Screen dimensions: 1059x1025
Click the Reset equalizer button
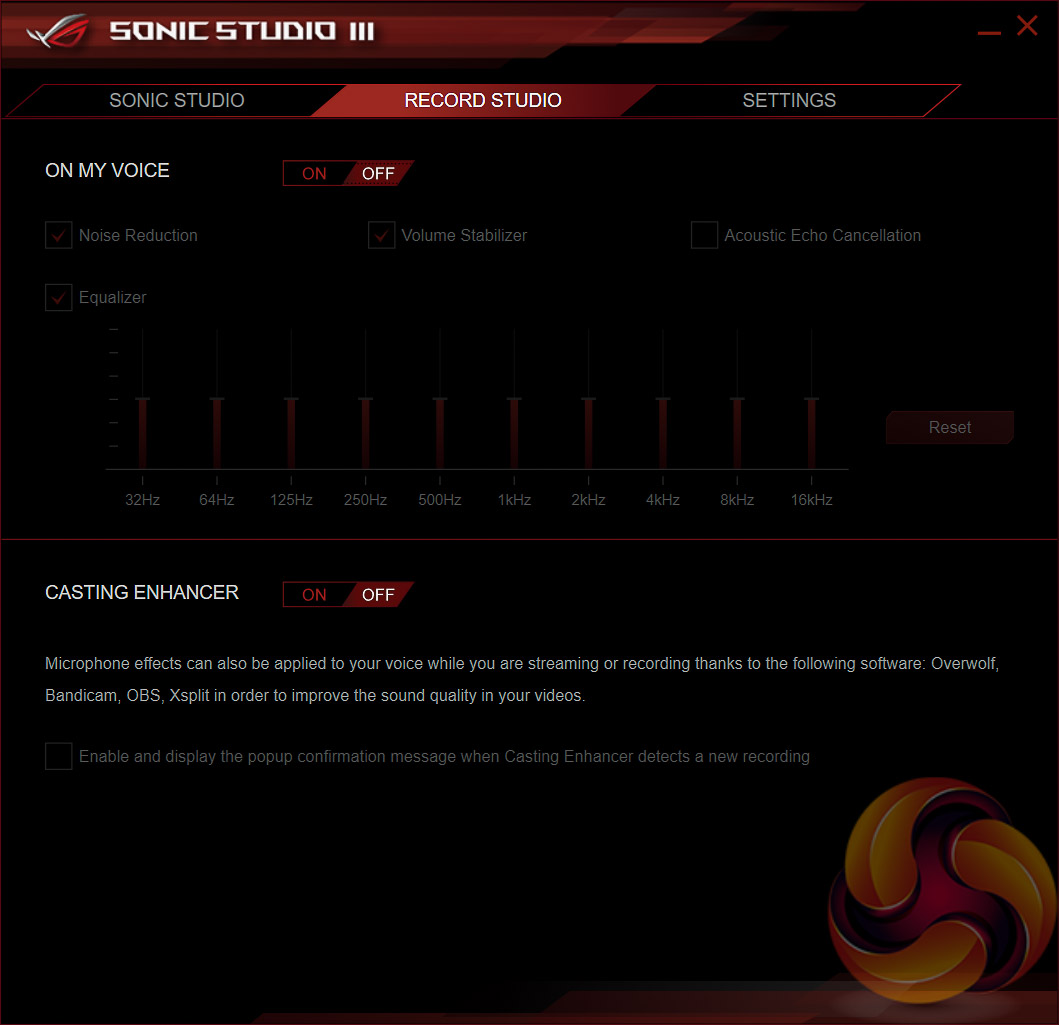950,427
